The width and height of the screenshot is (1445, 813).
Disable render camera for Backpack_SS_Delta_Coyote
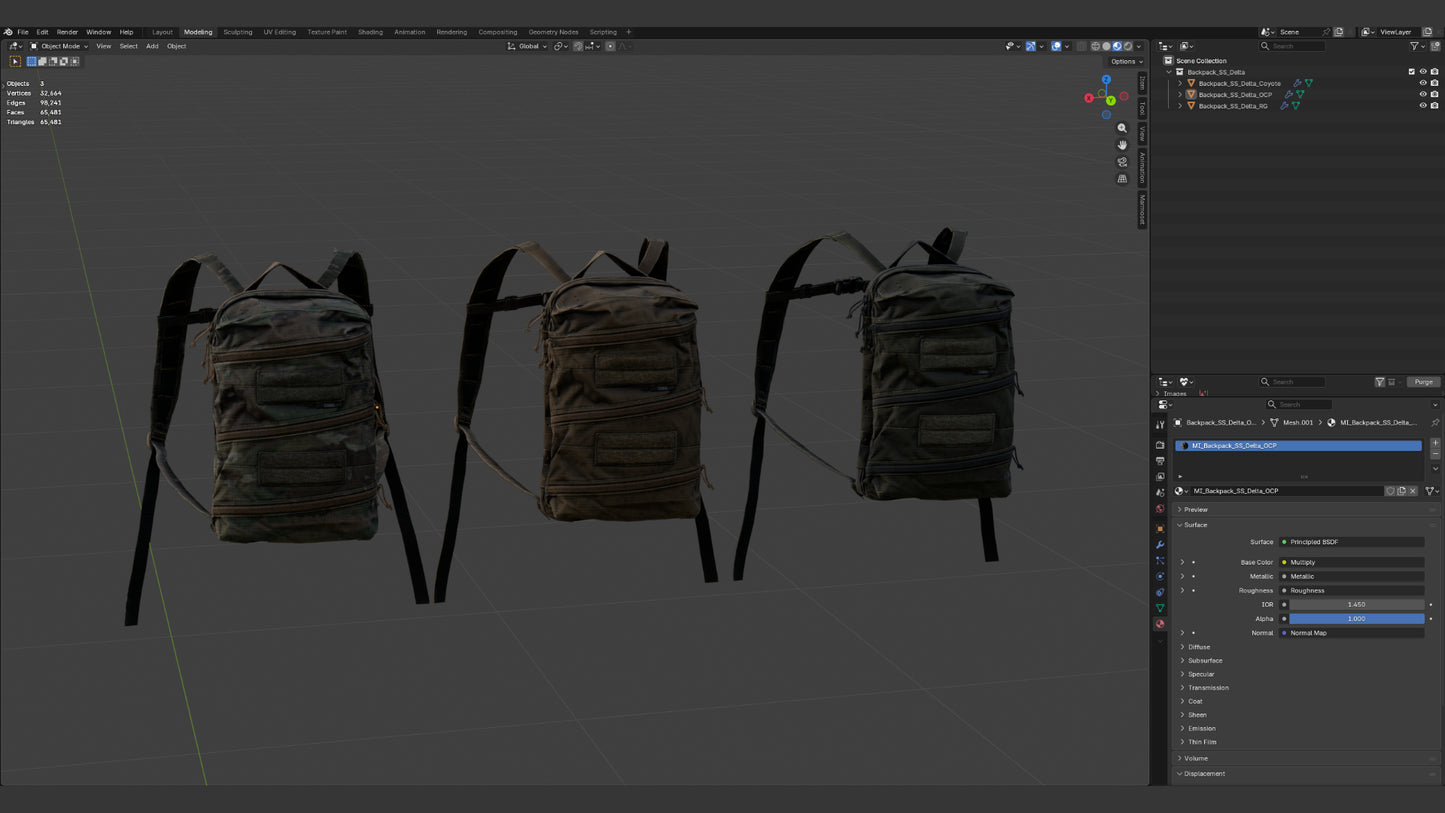coord(1435,84)
